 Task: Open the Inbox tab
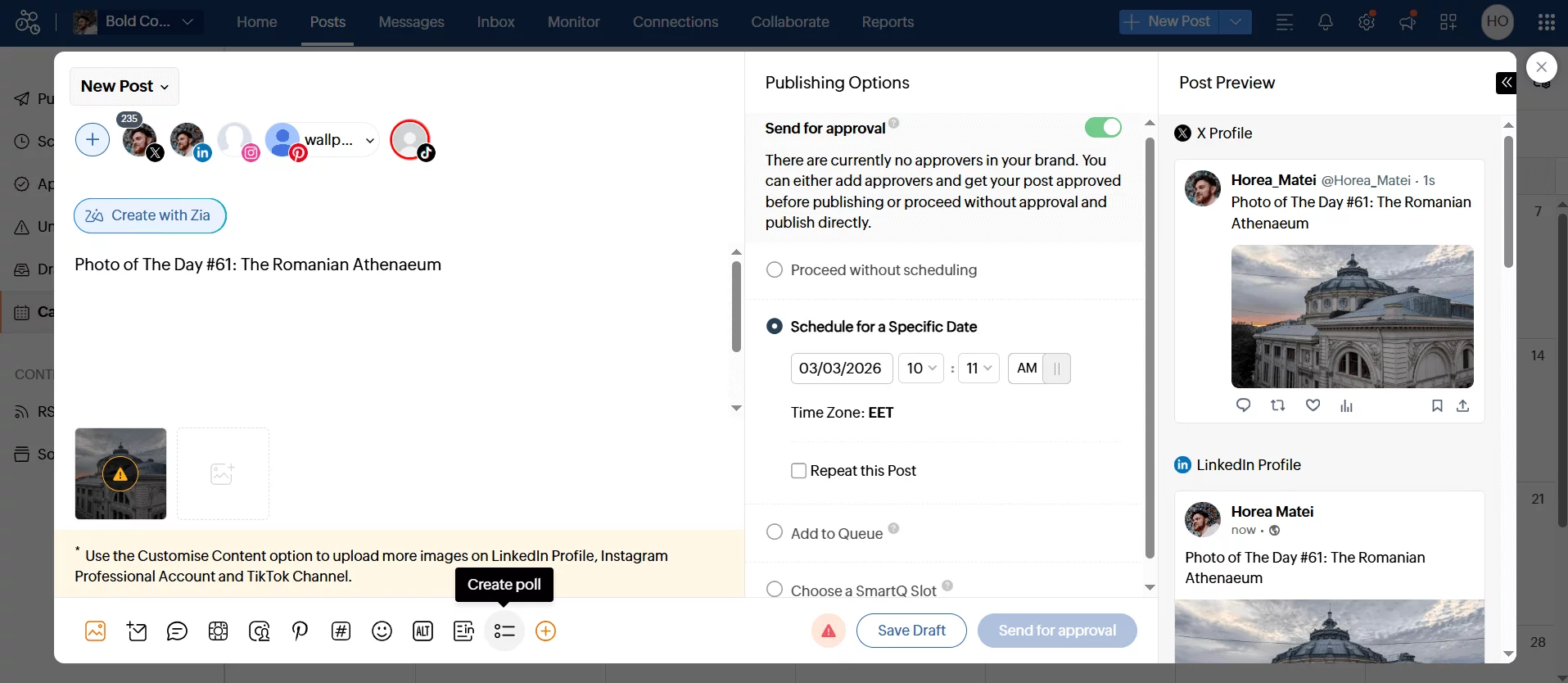pos(496,22)
